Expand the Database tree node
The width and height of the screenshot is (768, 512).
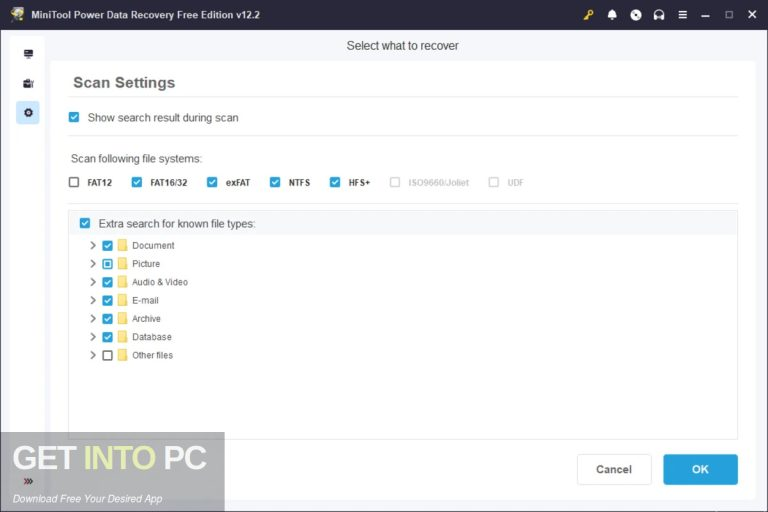tap(93, 337)
